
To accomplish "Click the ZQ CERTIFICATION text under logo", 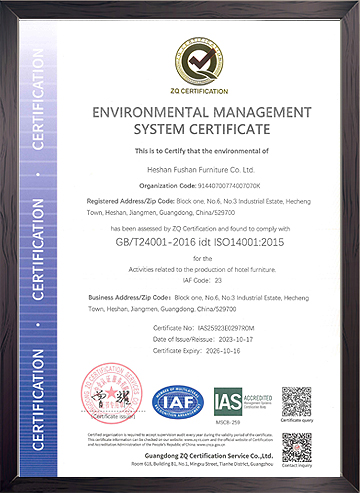I will click(199, 91).
